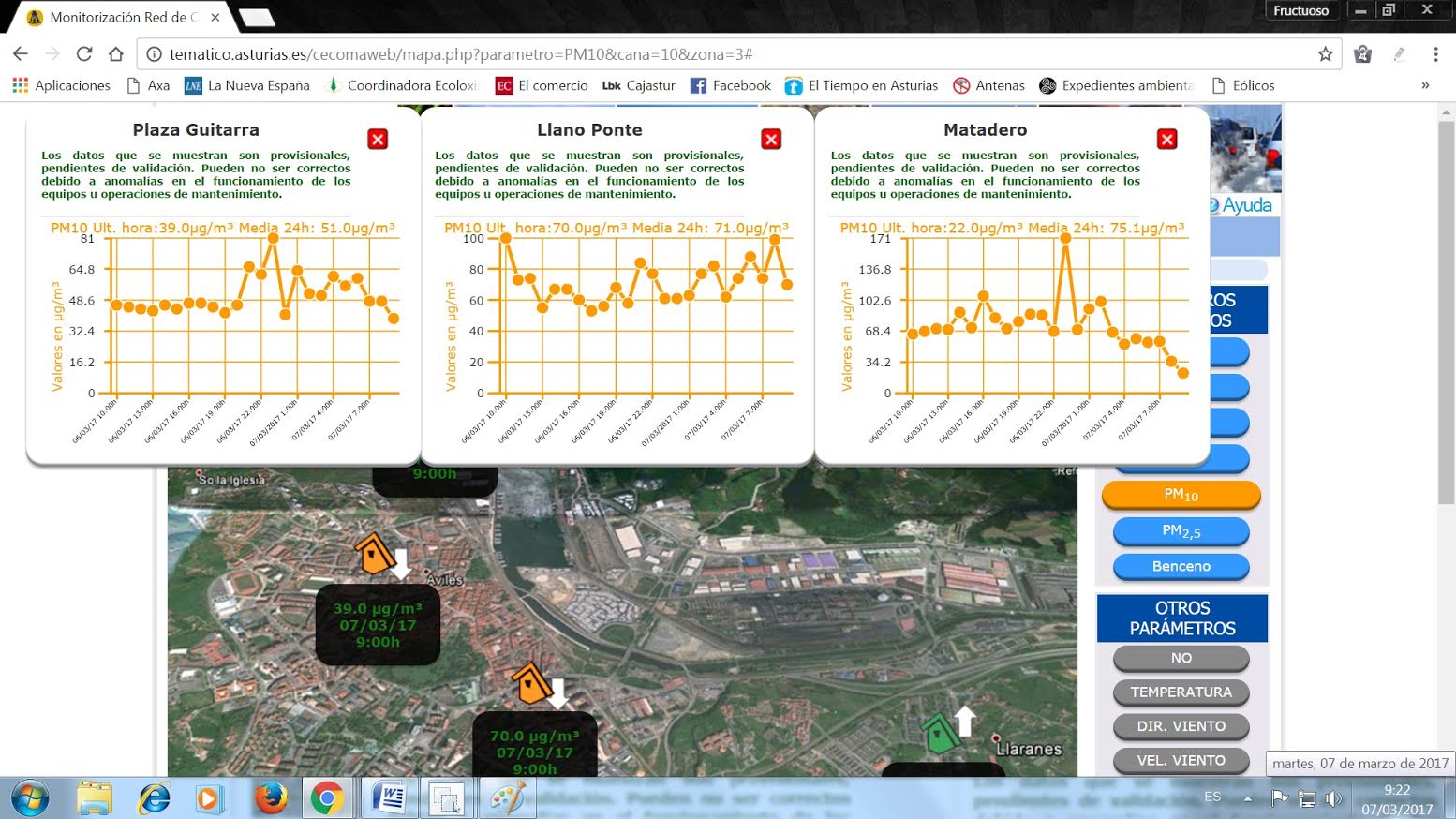Viewport: 1456px width, 819px height.
Task: Show the TEMPERATURA parameter
Action: [x=1181, y=692]
